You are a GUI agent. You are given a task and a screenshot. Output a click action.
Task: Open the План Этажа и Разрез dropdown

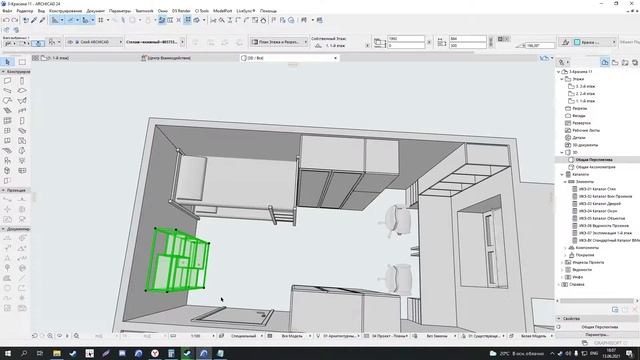[279, 42]
